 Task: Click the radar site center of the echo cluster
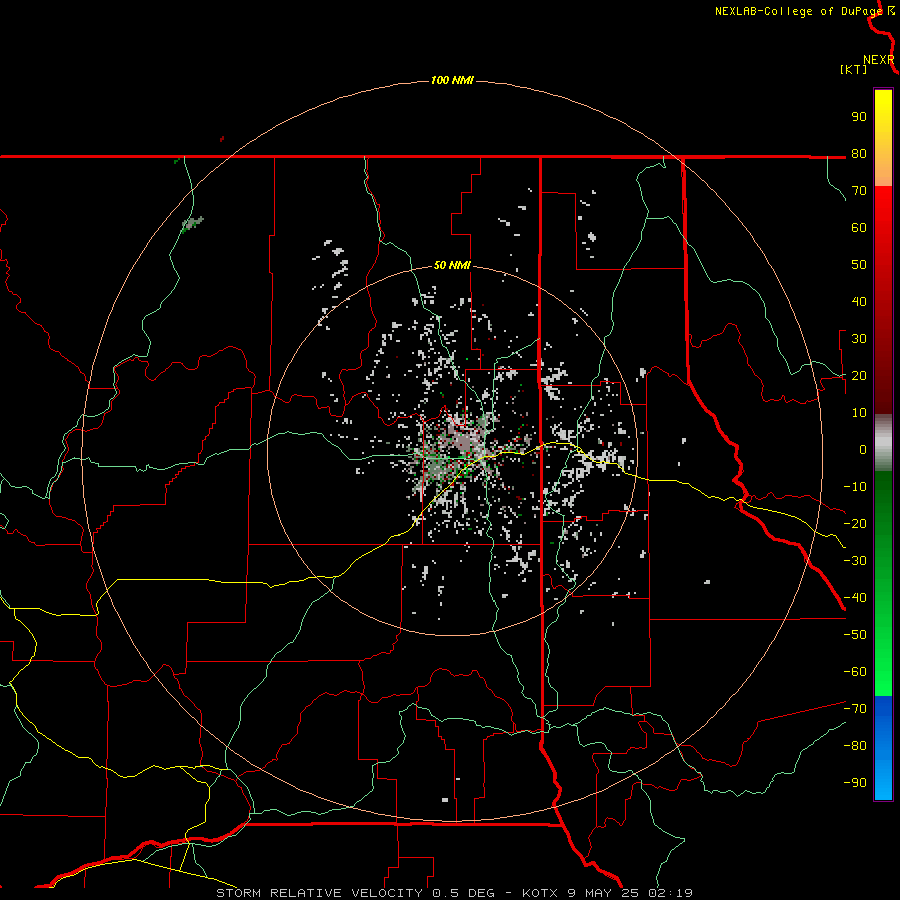454,453
